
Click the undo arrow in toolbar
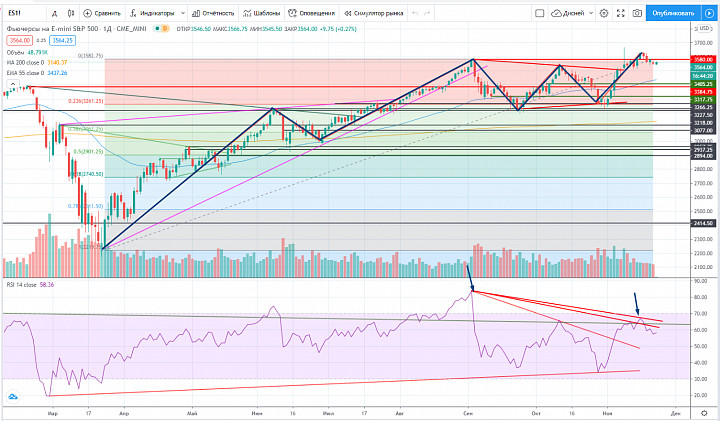(x=415, y=13)
